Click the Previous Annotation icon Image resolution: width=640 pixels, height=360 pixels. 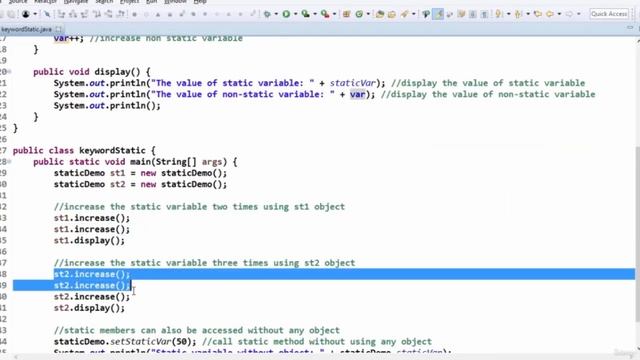(x=518, y=14)
